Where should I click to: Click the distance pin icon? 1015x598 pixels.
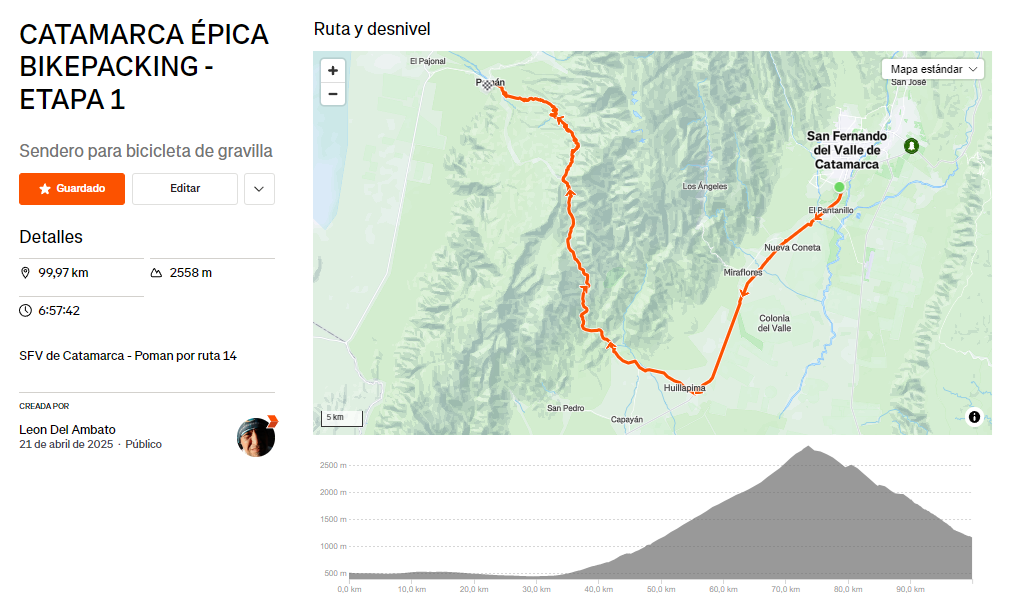[25, 273]
